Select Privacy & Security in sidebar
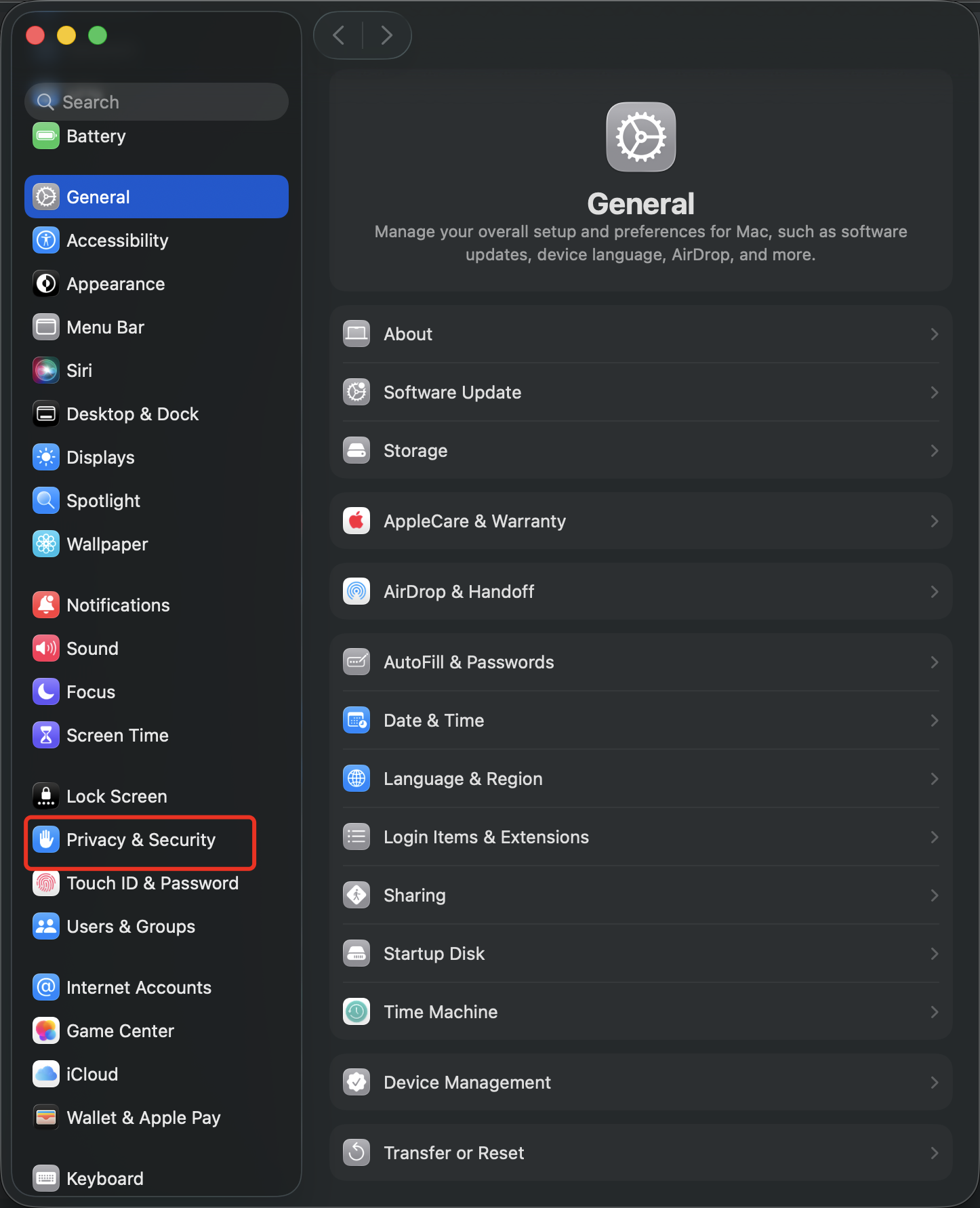Viewport: 980px width, 1208px height. (x=140, y=840)
